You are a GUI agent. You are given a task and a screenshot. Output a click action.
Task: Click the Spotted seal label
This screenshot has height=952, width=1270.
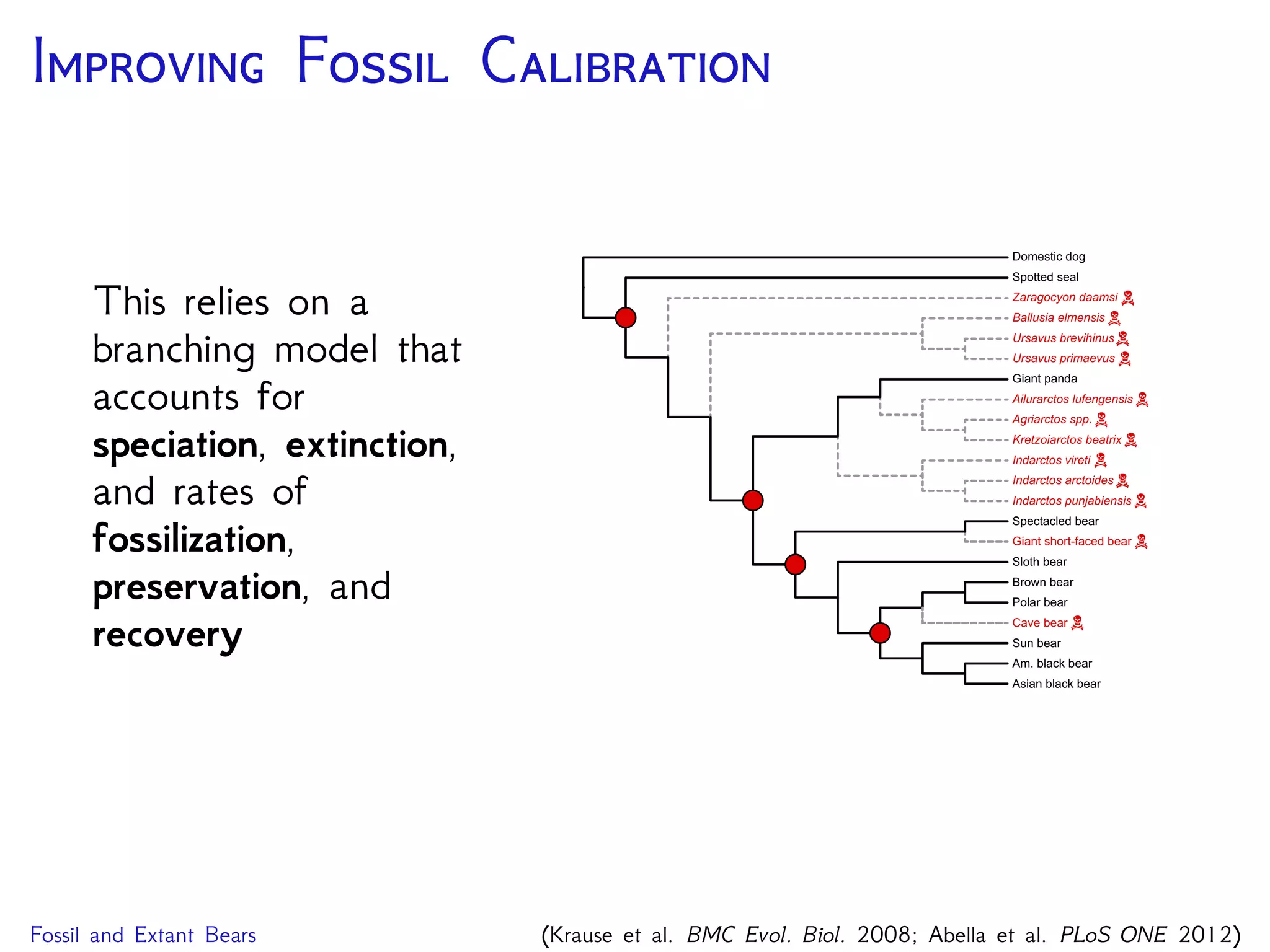1045,277
